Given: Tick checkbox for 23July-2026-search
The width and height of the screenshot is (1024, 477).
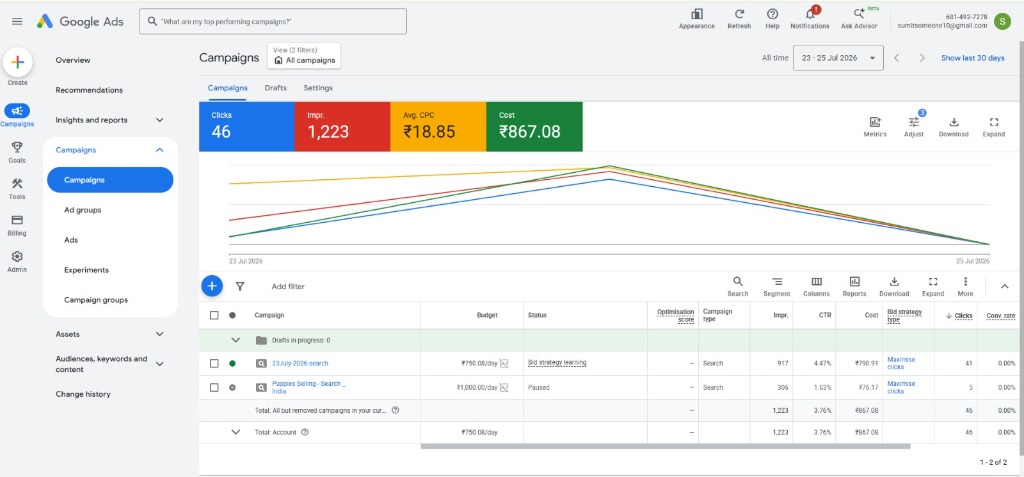Looking at the screenshot, I should click(x=214, y=363).
